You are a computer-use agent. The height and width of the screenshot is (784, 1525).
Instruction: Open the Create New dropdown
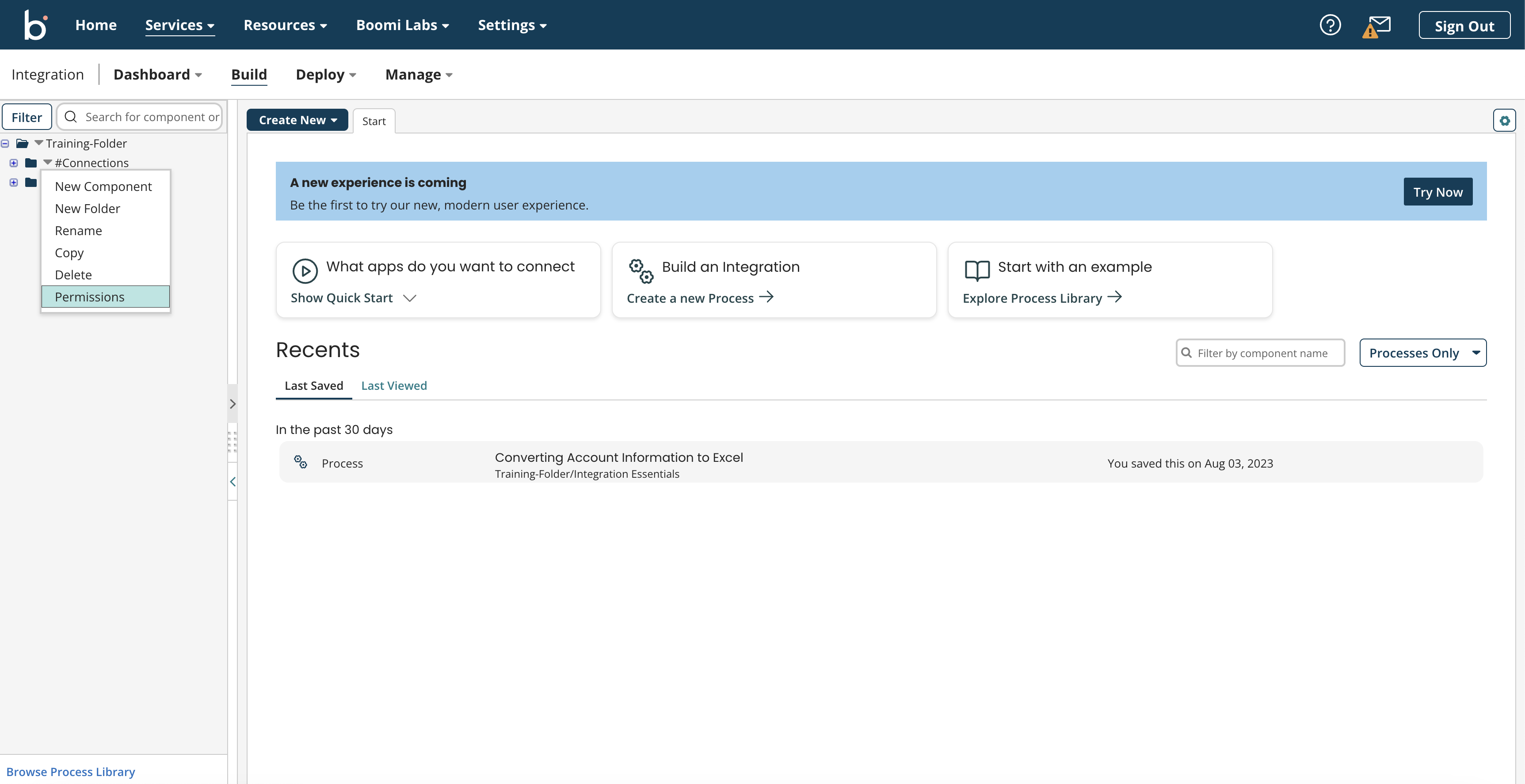tap(297, 119)
